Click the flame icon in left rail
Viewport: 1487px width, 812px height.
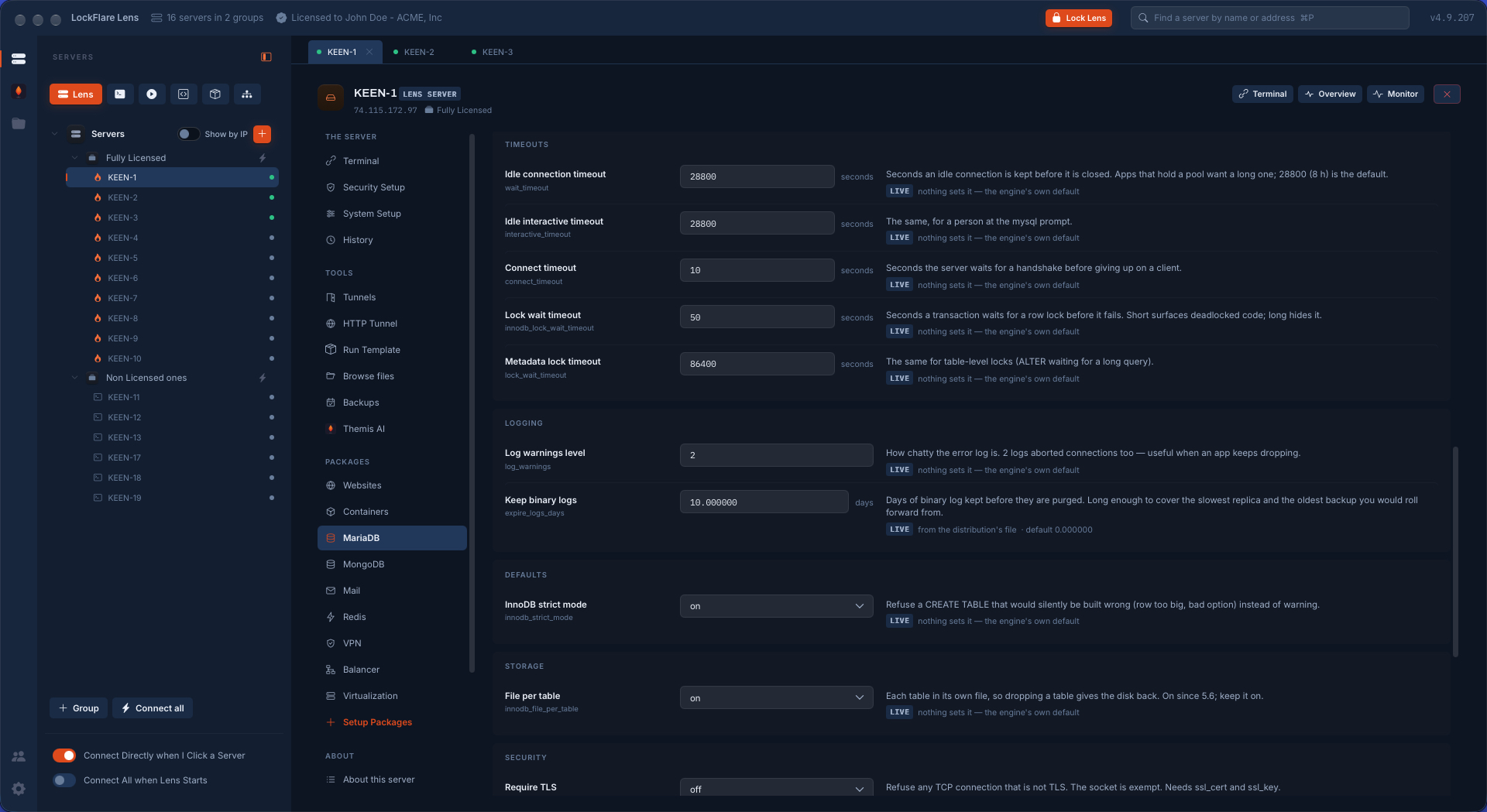(x=19, y=91)
